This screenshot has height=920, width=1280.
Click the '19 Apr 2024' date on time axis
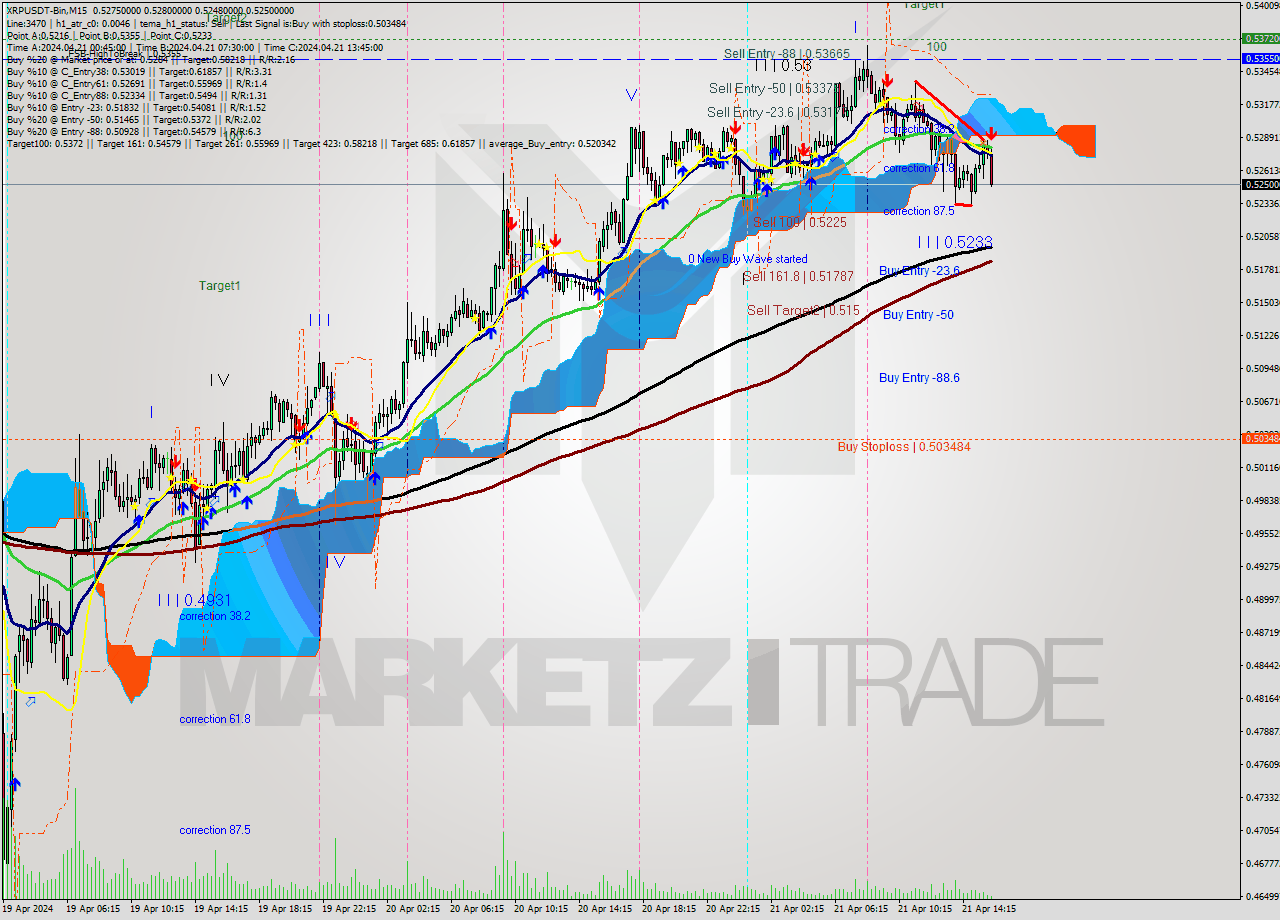28,909
